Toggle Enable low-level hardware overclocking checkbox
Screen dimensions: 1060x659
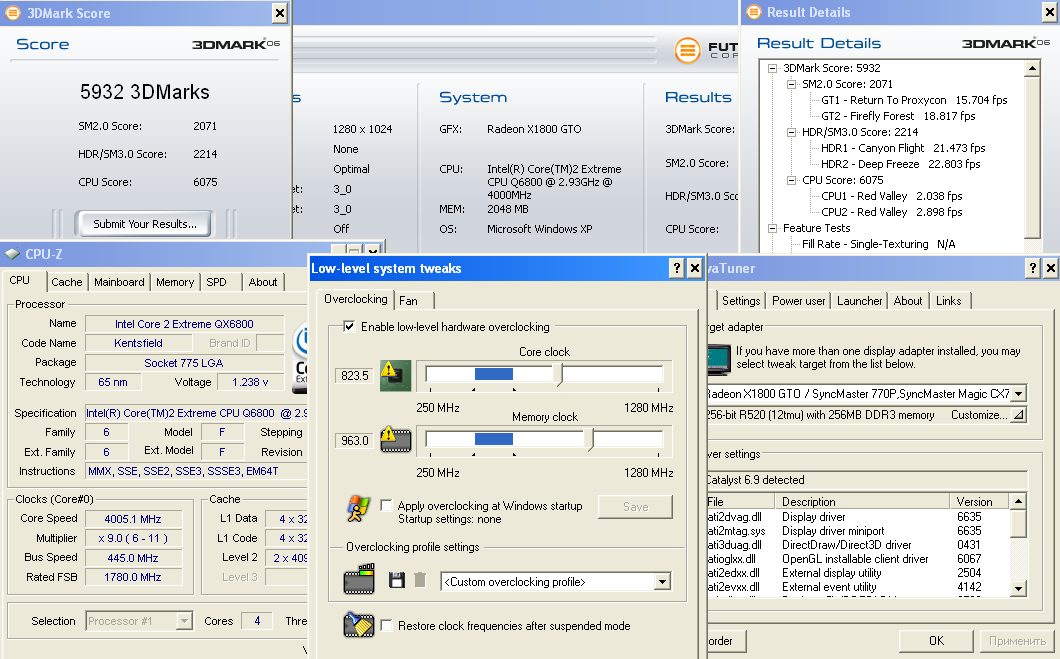tap(349, 326)
